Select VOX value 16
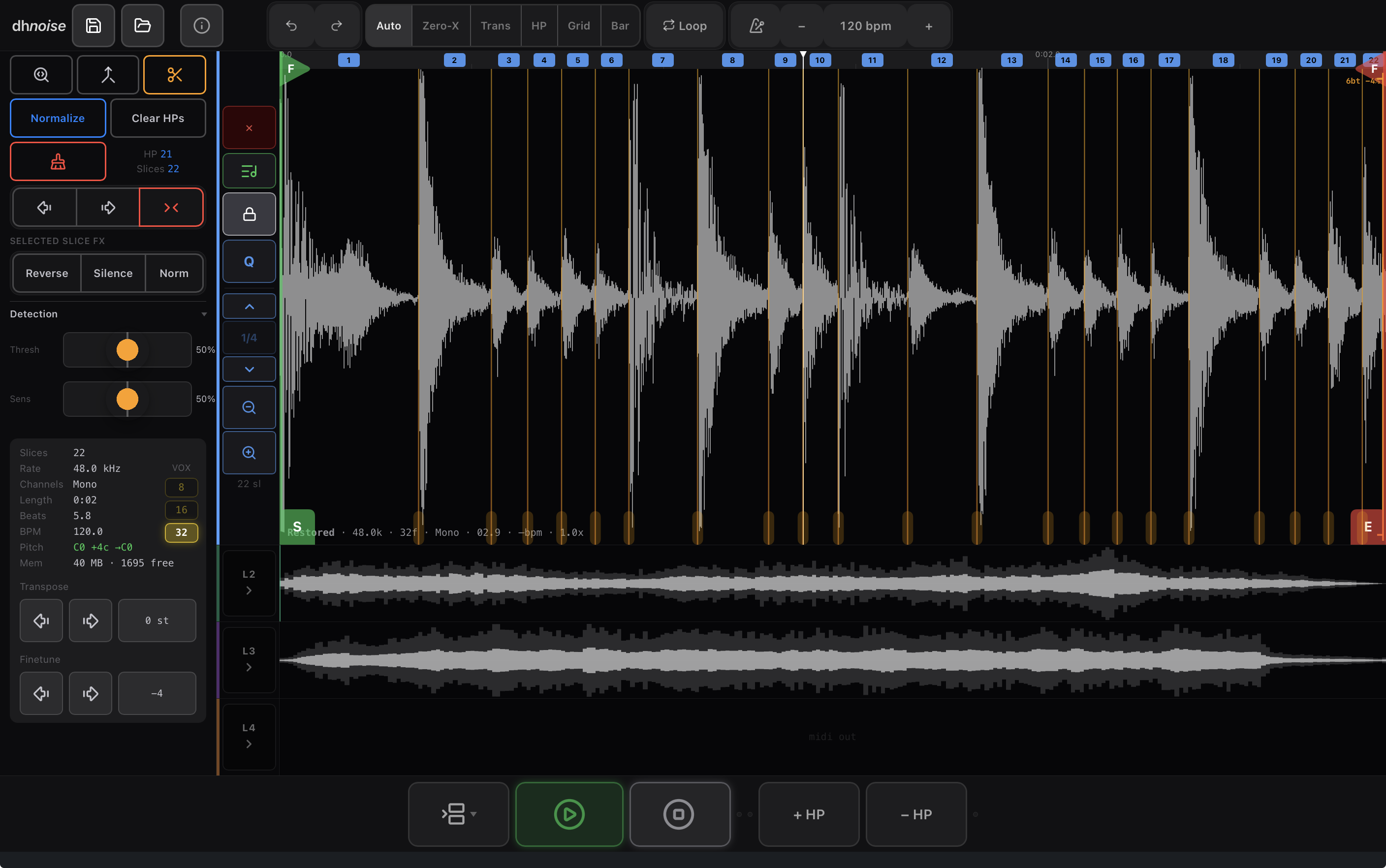Screen dimensions: 1386x868 pyautogui.click(x=182, y=510)
